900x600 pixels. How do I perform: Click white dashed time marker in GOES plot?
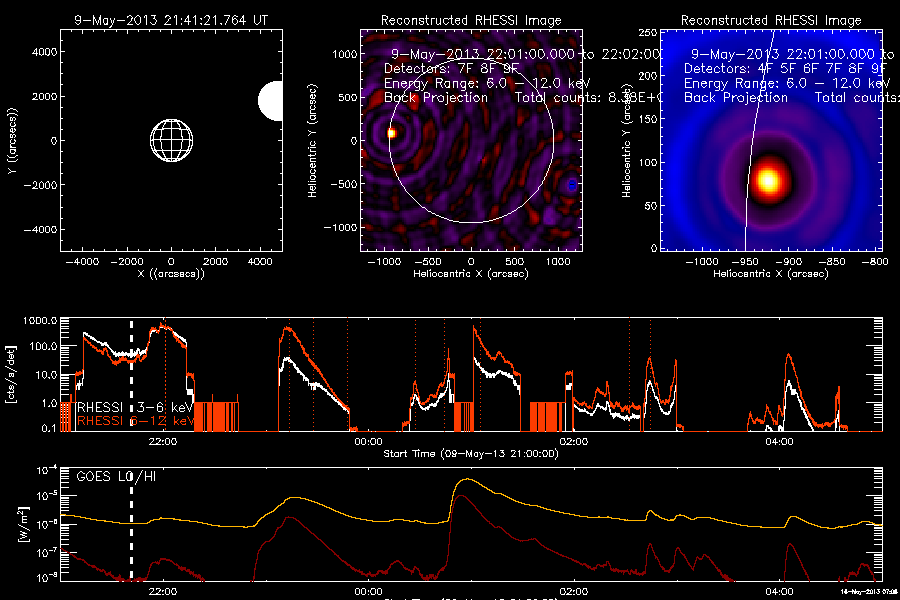[x=131, y=524]
